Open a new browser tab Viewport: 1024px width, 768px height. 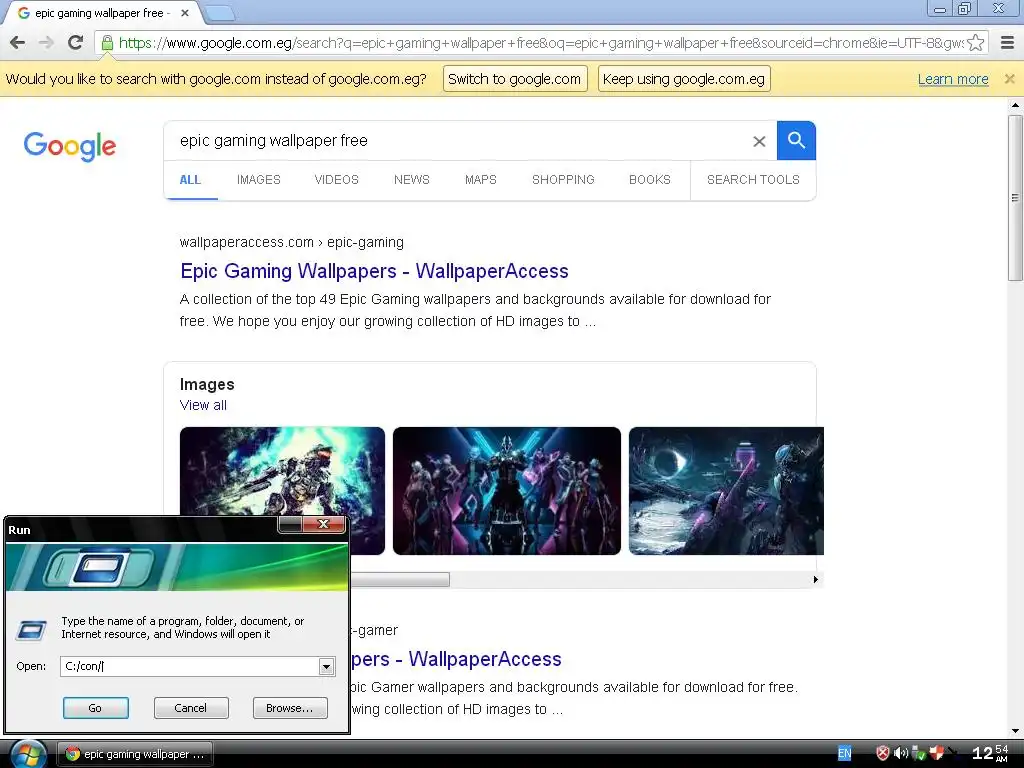click(x=219, y=13)
